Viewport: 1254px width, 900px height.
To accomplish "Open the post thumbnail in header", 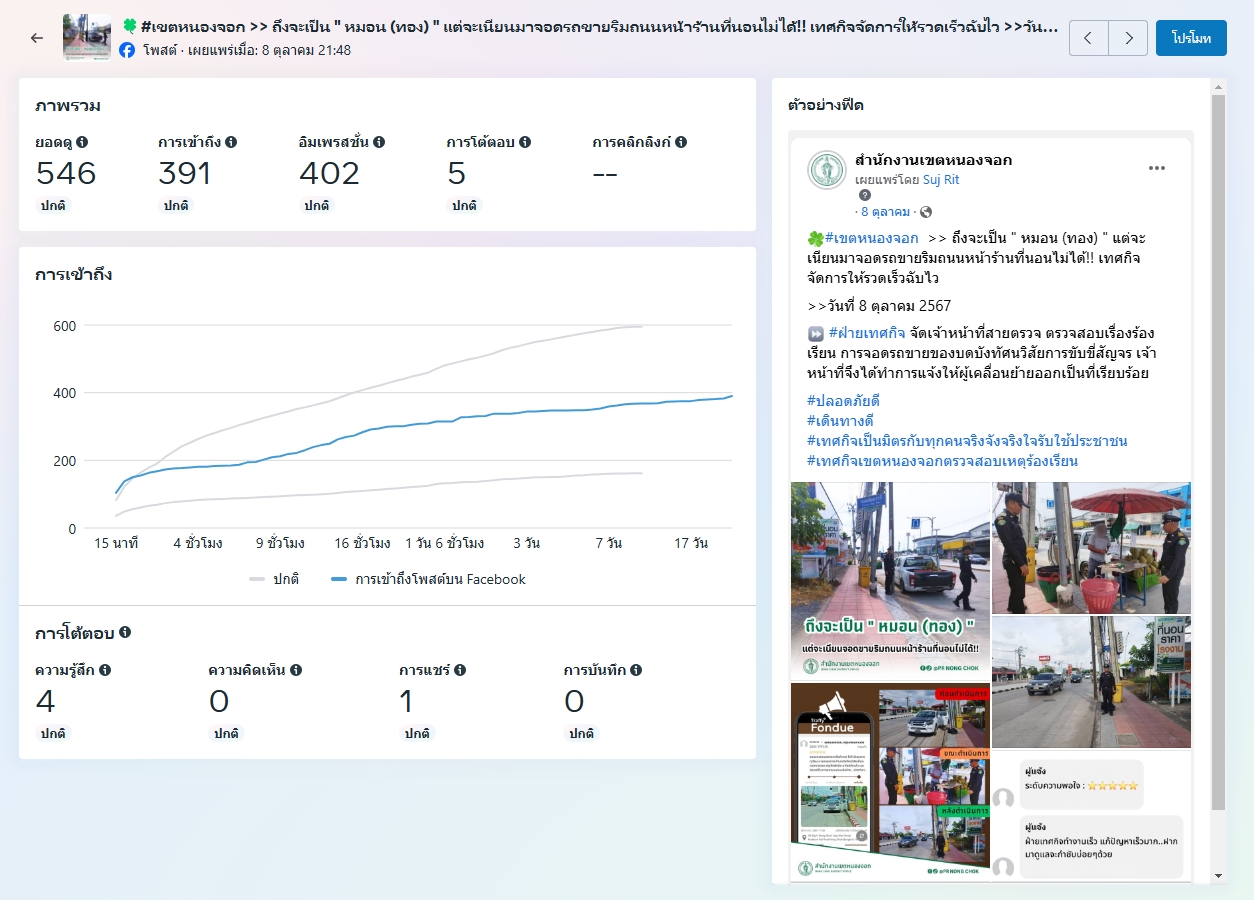I will click(87, 38).
